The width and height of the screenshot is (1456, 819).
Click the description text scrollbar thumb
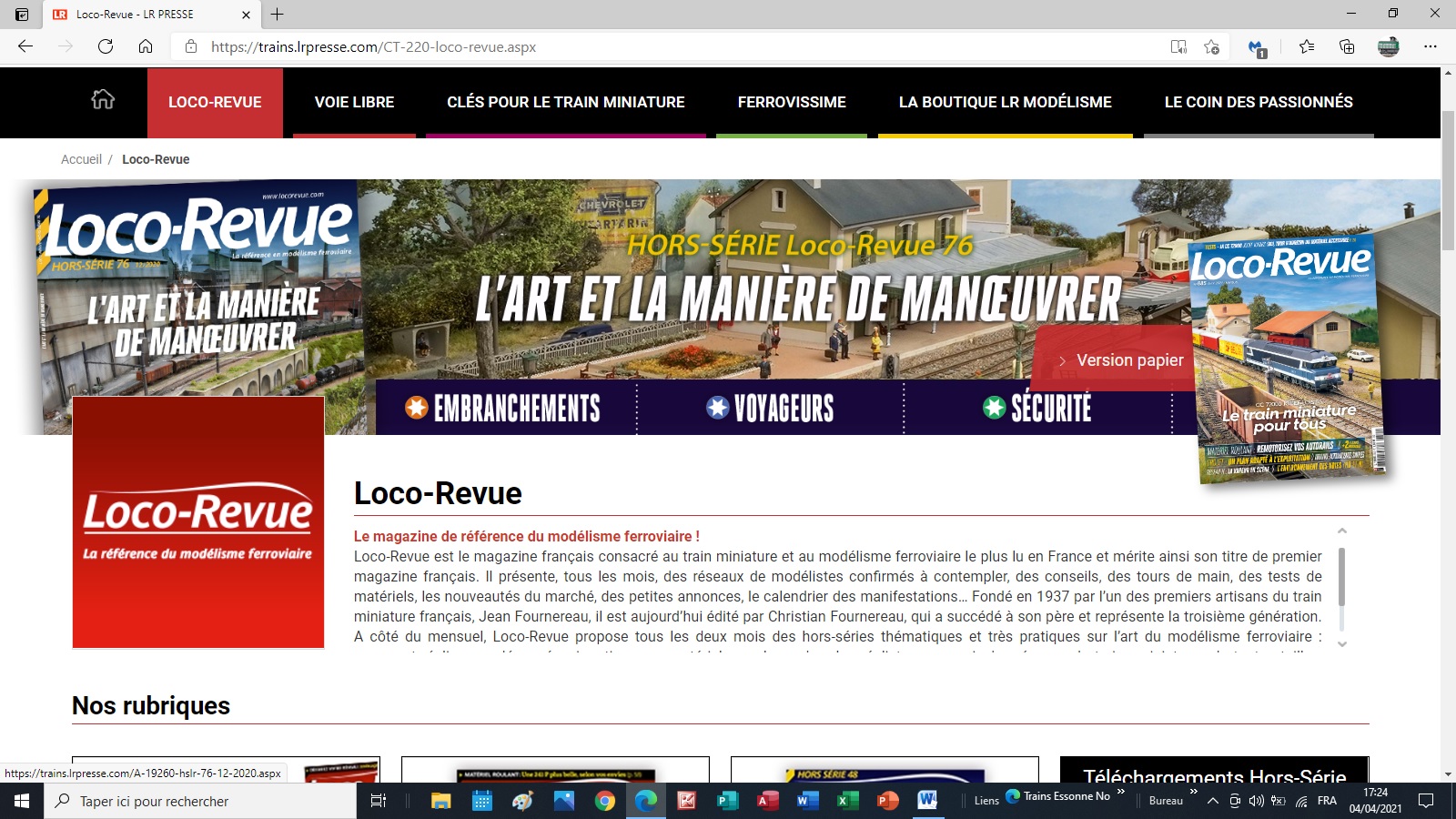point(1341,577)
